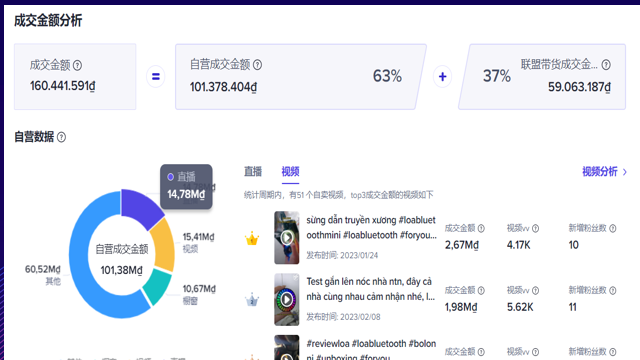The width and height of the screenshot is (640, 360).
Task: Click the 4.17K video views value
Action: click(518, 245)
